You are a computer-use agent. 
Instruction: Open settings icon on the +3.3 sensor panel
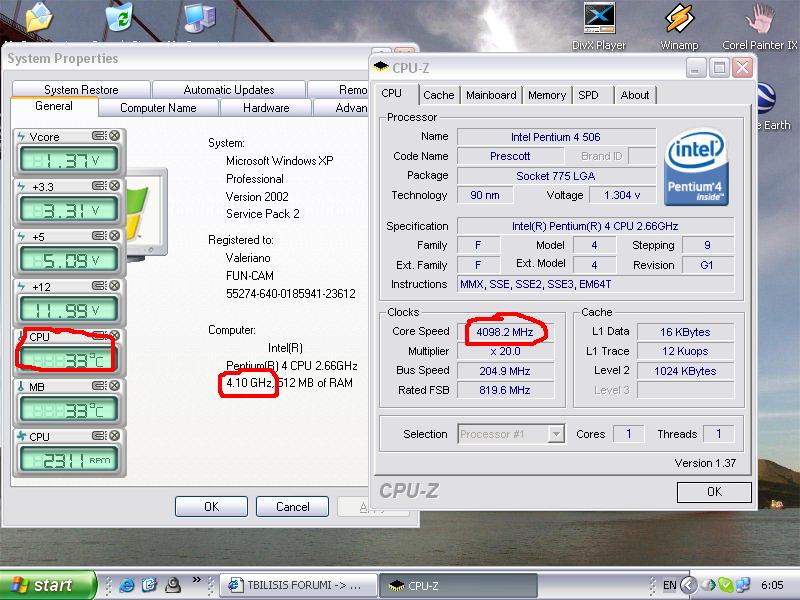[x=99, y=186]
